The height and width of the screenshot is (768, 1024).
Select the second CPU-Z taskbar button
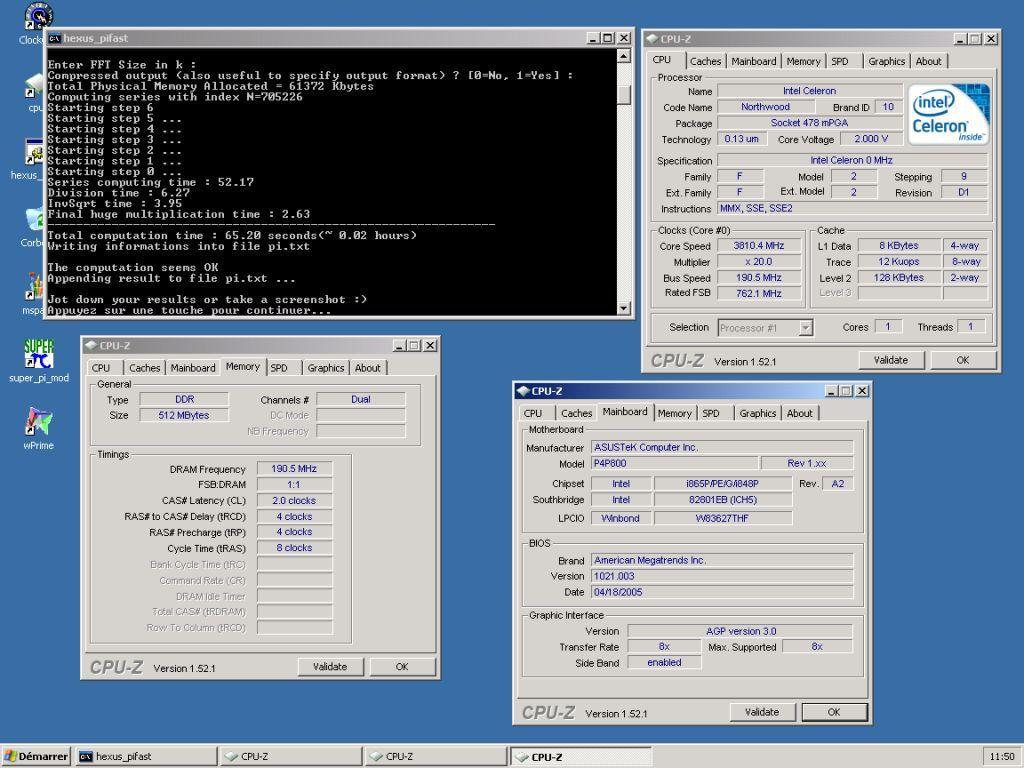pyautogui.click(x=436, y=756)
